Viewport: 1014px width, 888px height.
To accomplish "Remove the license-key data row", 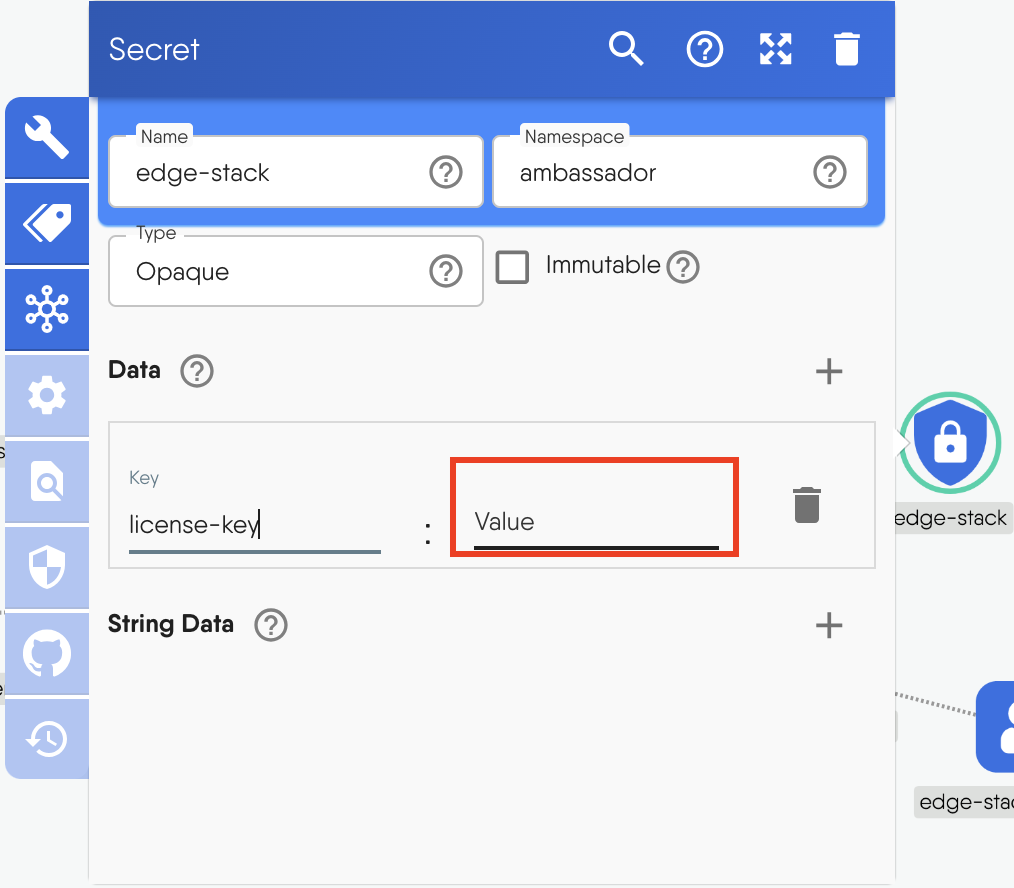I will coord(807,505).
